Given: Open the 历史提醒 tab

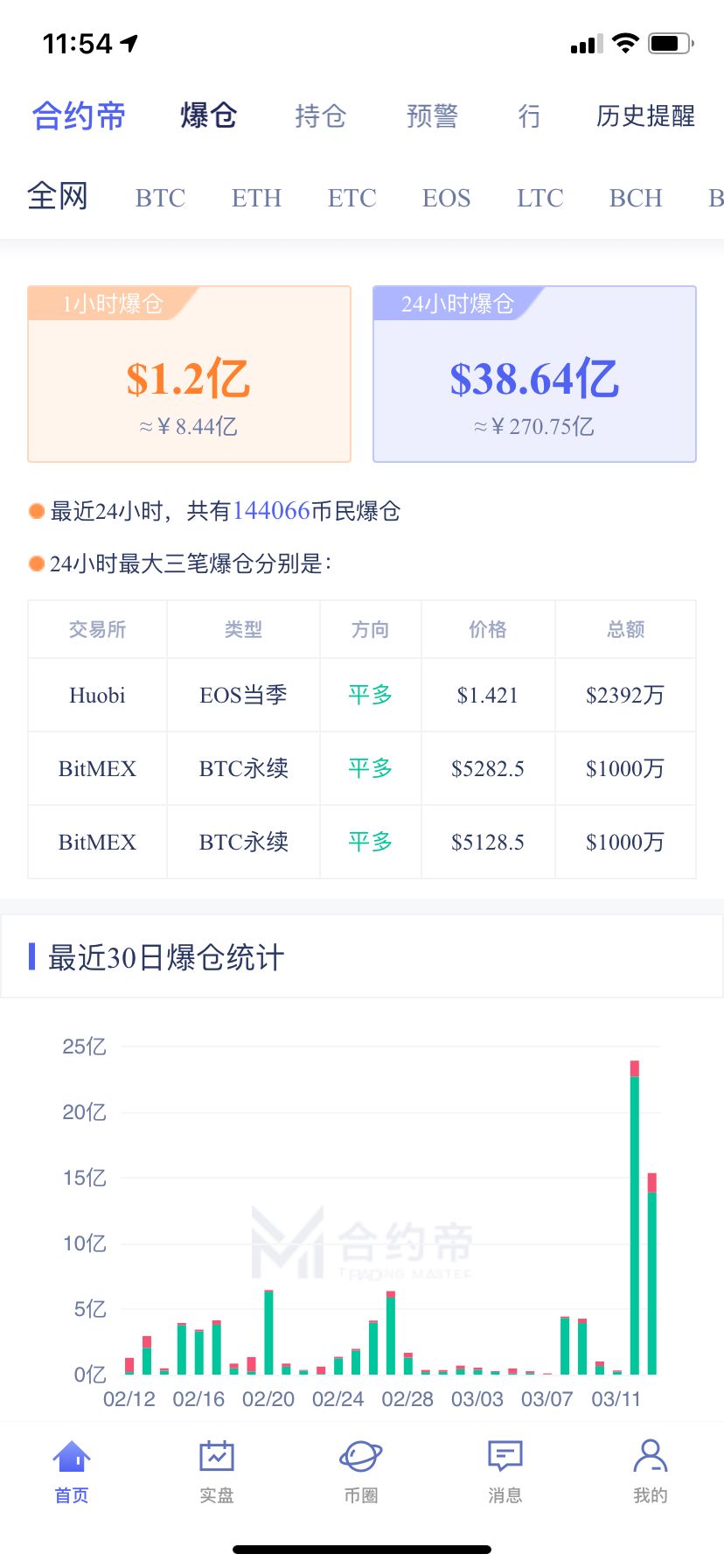Looking at the screenshot, I should tap(645, 115).
